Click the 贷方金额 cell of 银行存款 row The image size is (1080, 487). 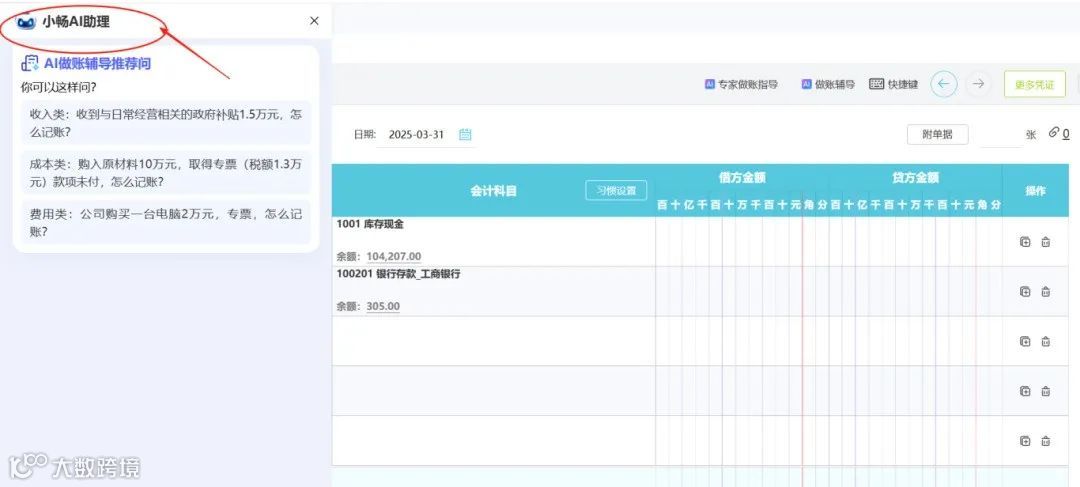[915, 291]
